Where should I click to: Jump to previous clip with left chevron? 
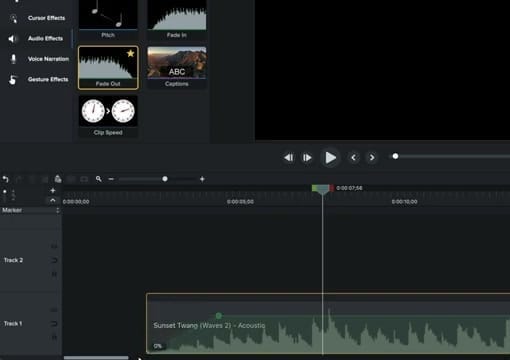point(354,157)
